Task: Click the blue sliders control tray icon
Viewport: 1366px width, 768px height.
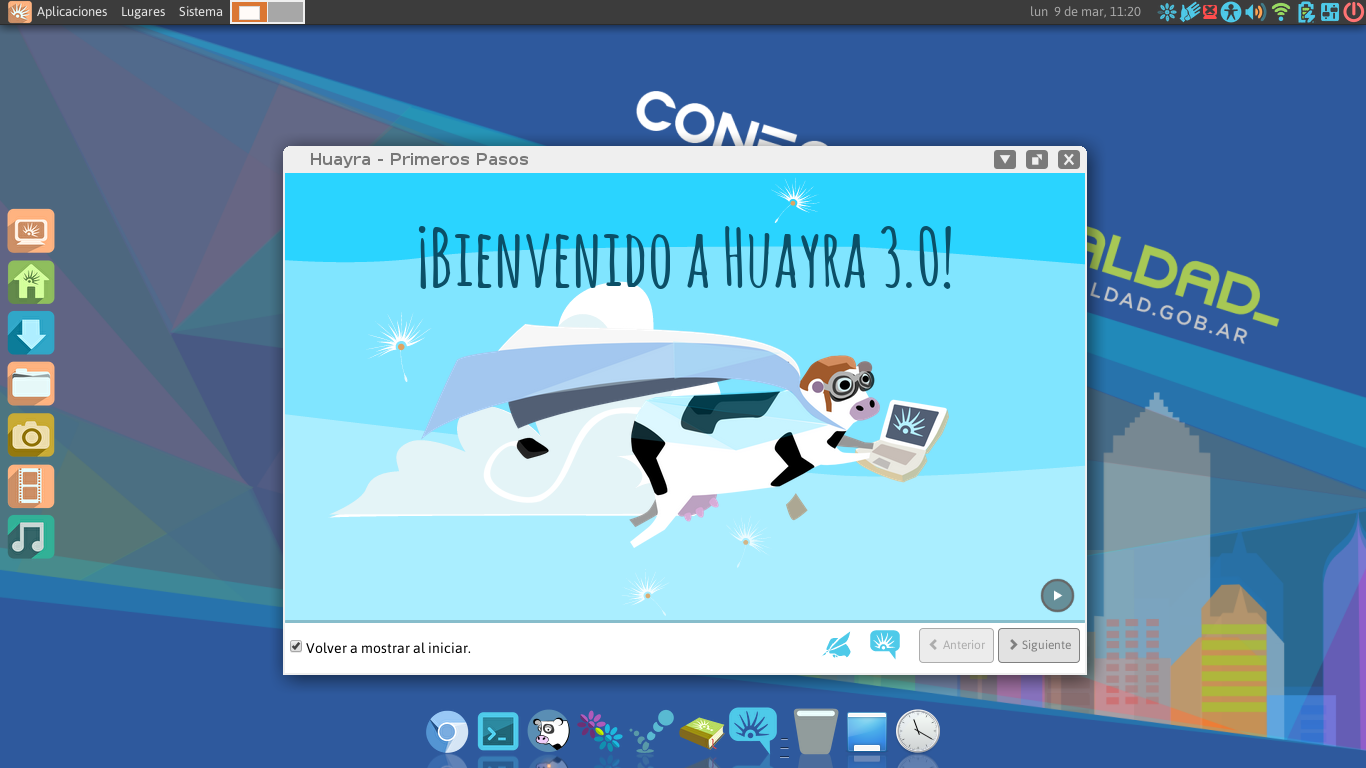Action: [1329, 12]
